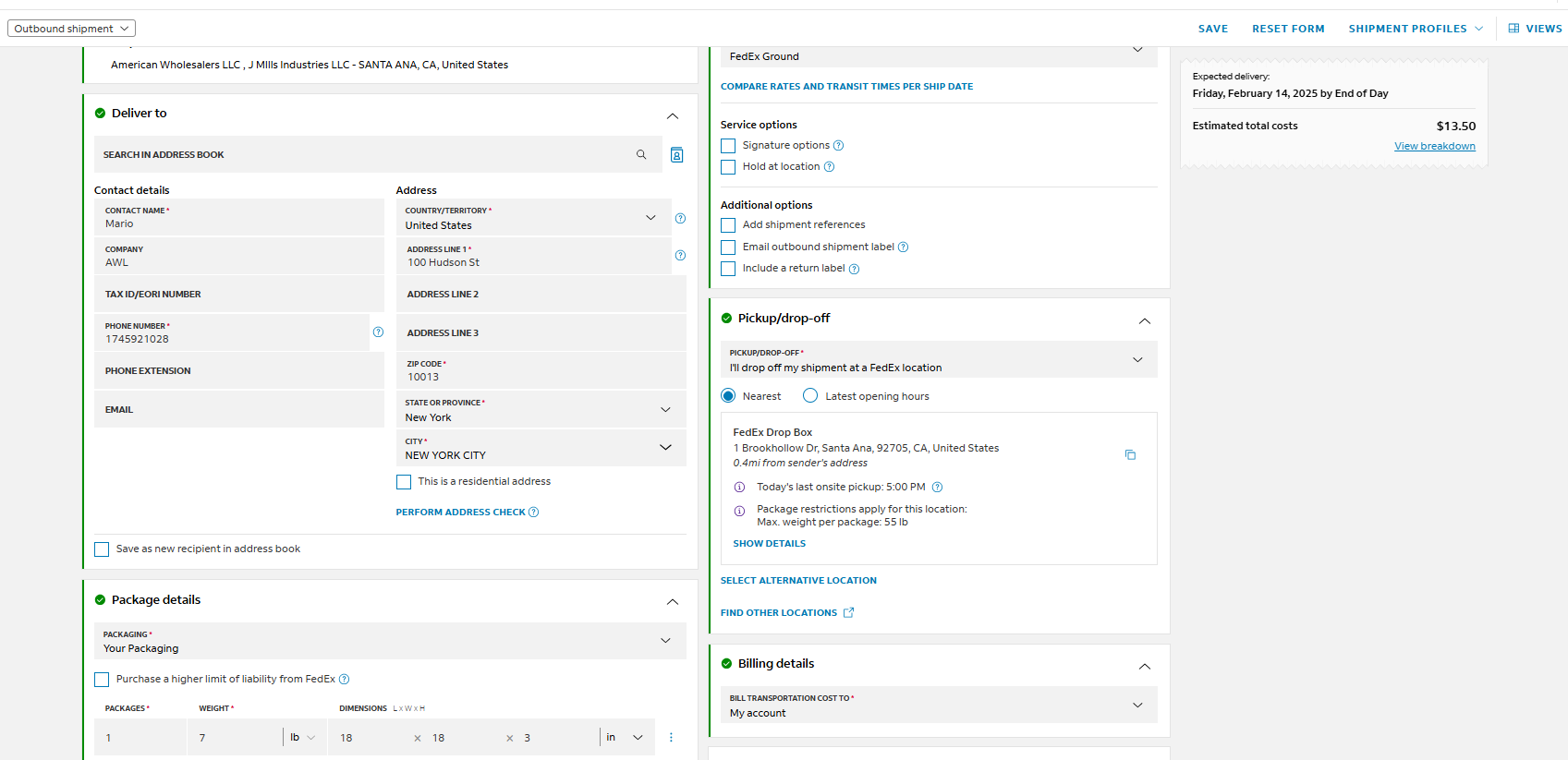Open package row more options menu

click(671, 738)
